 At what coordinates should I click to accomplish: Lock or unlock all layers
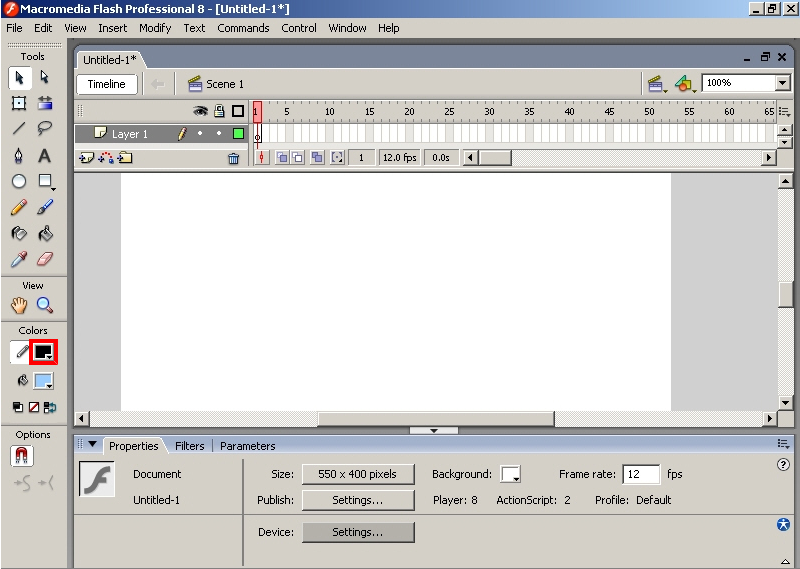(219, 111)
